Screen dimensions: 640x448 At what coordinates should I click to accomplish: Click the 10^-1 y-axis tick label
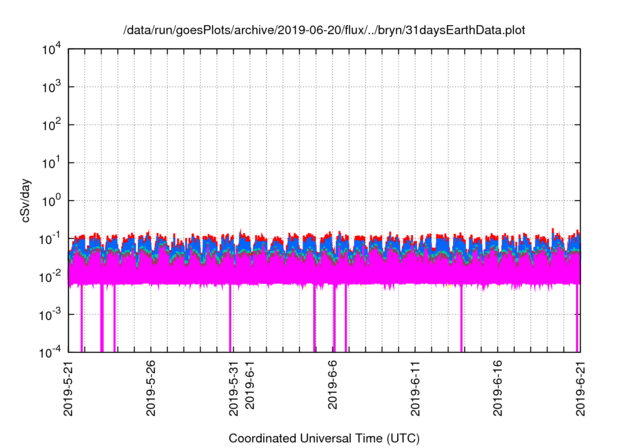click(50, 239)
